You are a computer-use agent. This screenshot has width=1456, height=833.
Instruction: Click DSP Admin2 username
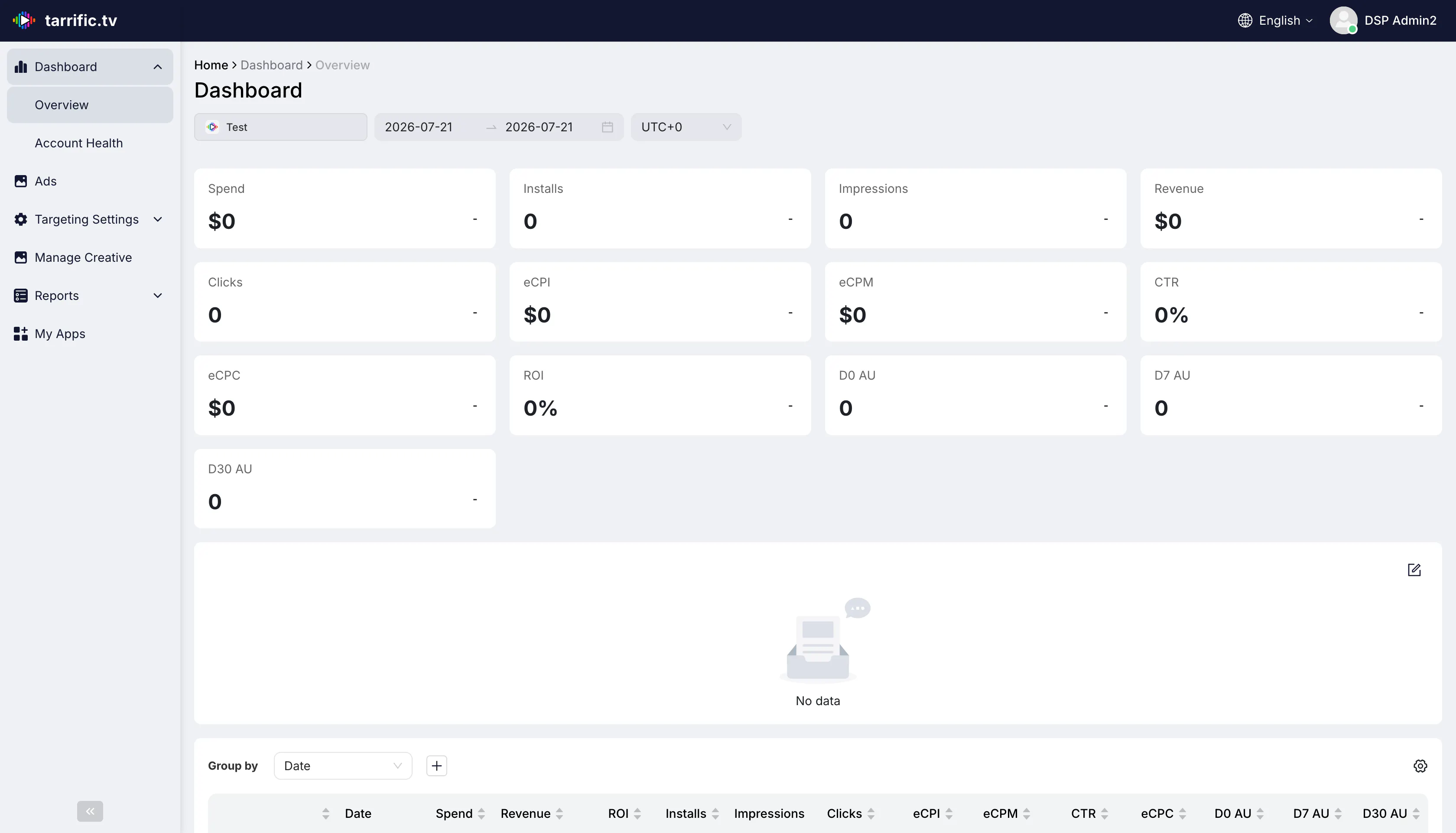pos(1400,21)
